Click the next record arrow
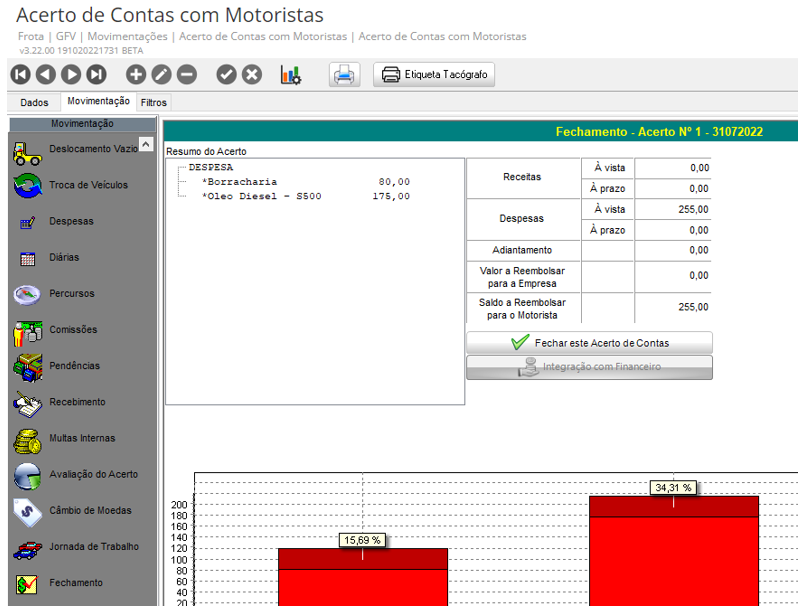Viewport: 801px width, 613px height. coord(71,74)
